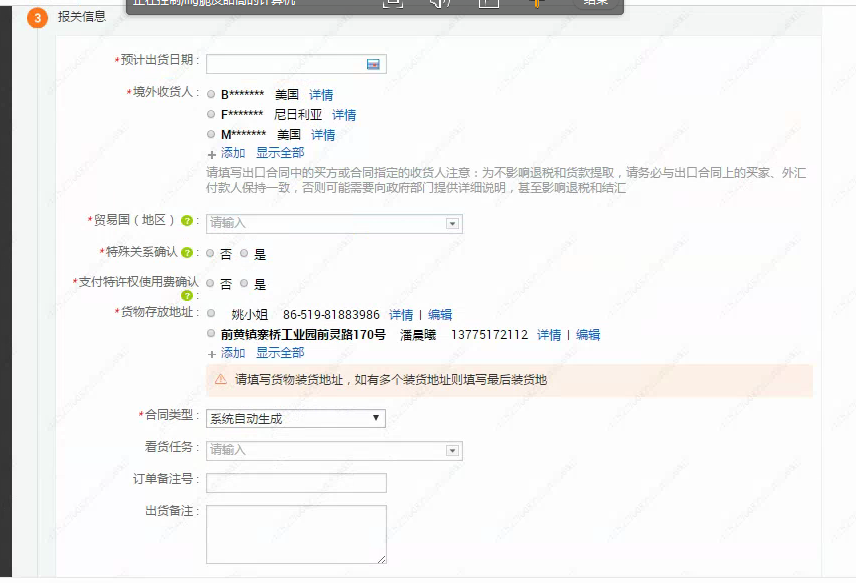Select the consignee F******* 尼日利亚 radio button
This screenshot has width=856, height=583.
211,115
